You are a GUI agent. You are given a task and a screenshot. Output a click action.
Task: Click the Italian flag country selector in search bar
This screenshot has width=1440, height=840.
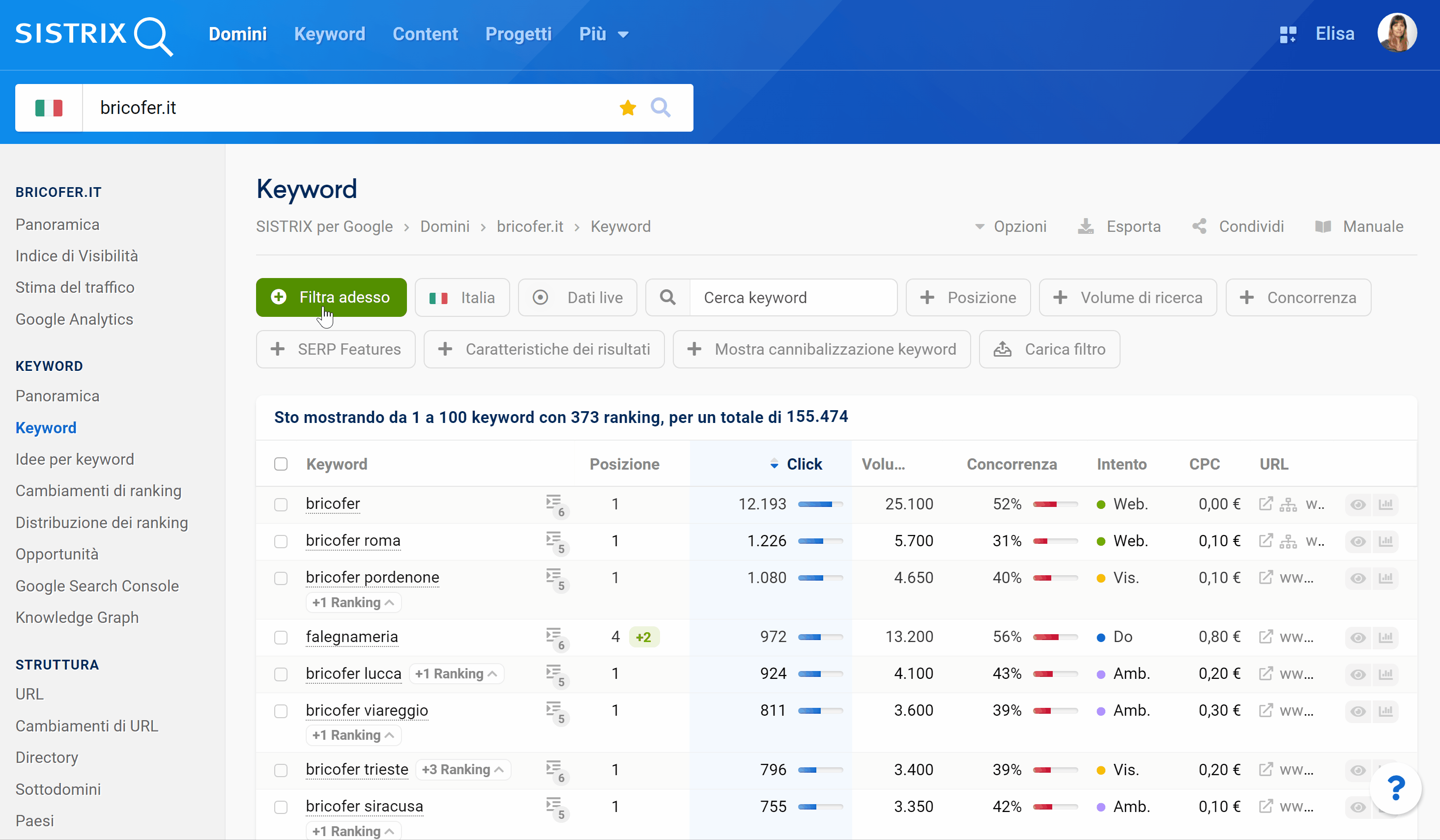click(x=49, y=108)
